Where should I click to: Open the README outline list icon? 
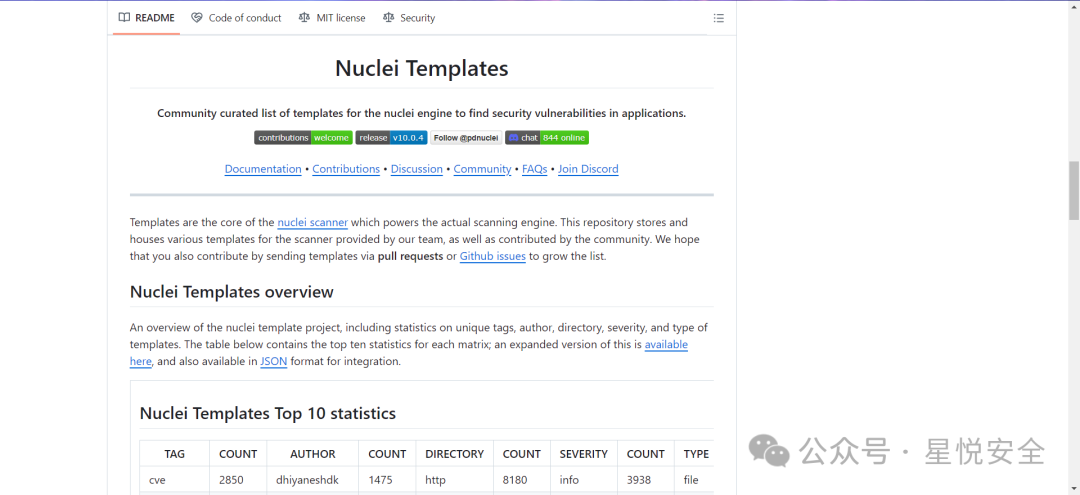tap(718, 18)
